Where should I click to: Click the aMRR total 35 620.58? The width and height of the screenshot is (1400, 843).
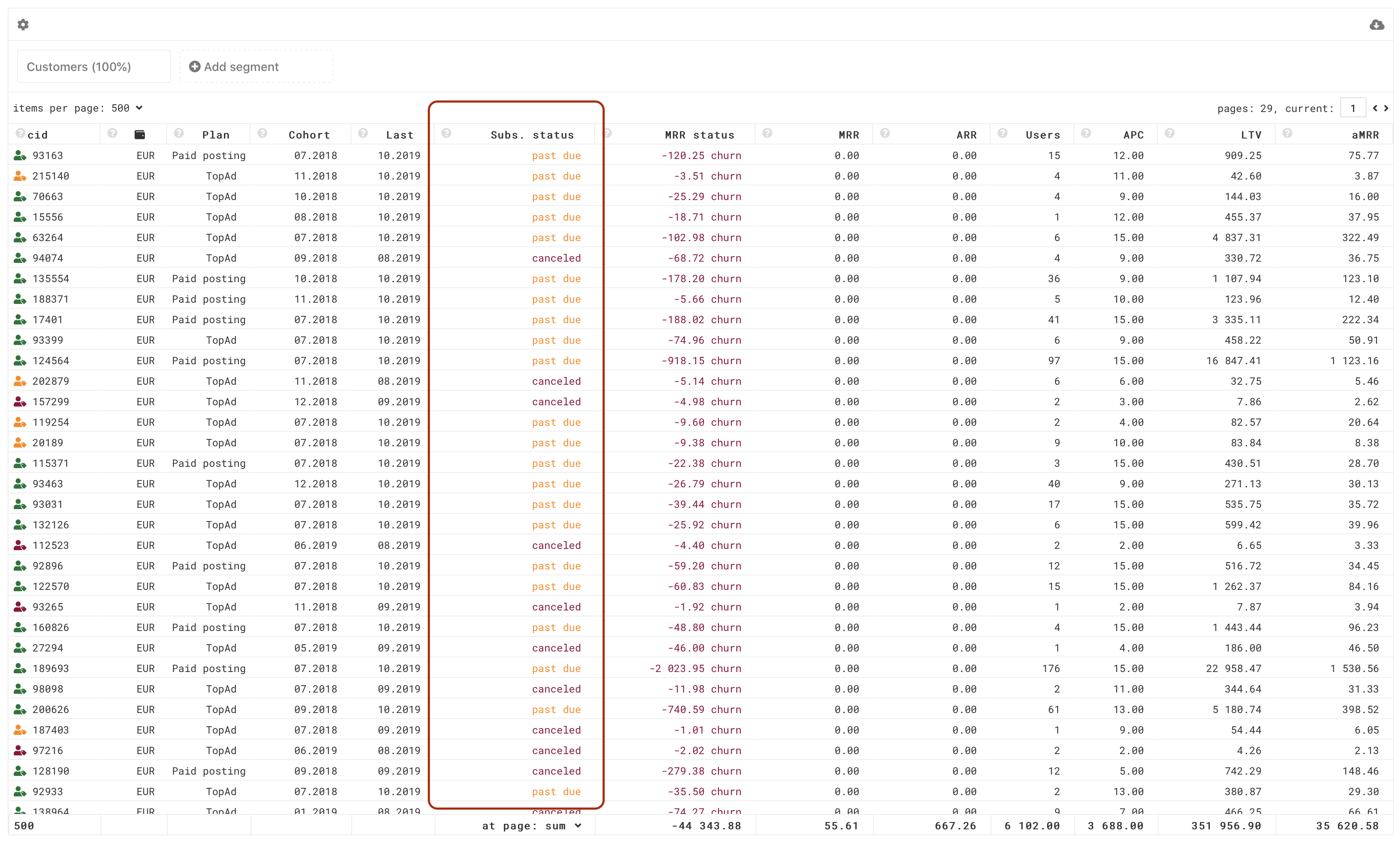click(x=1347, y=825)
